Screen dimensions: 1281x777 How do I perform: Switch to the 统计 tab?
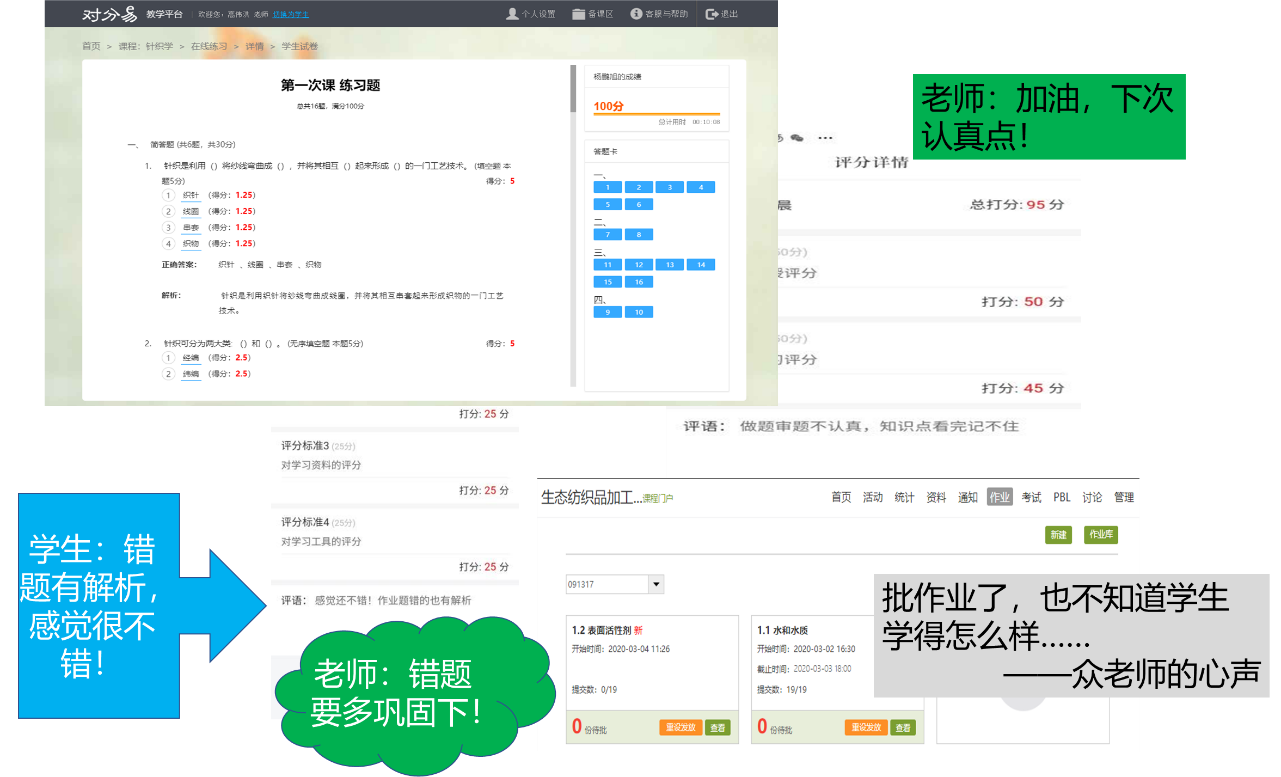coord(904,497)
